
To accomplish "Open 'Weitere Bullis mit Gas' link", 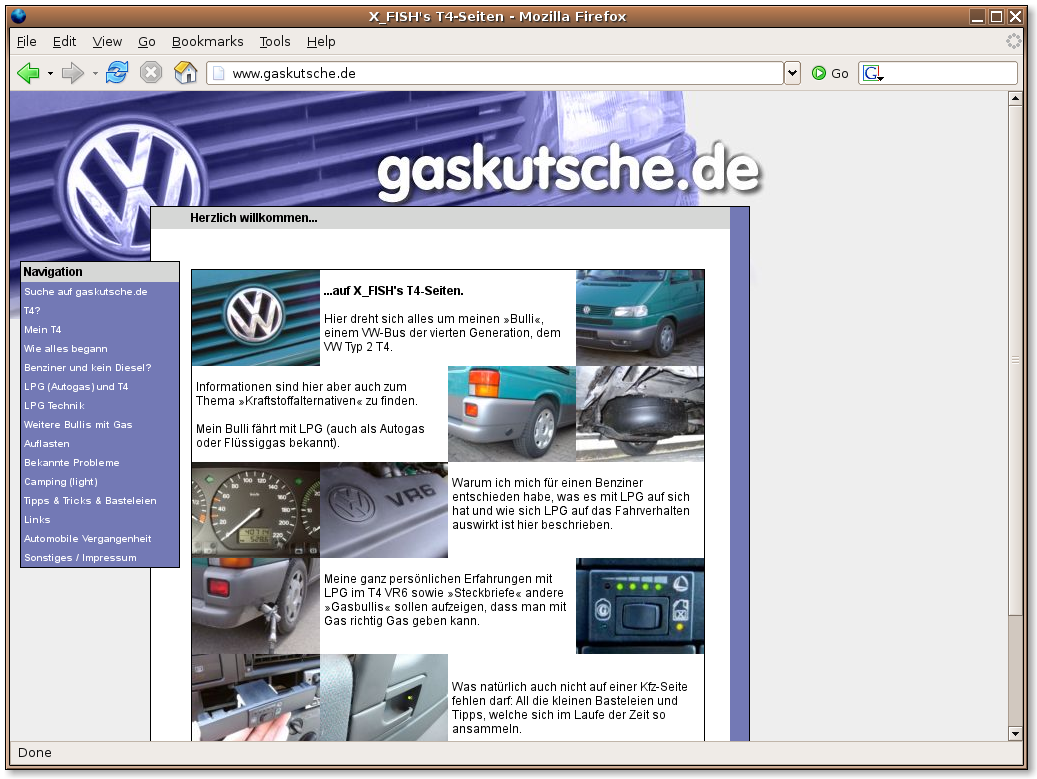I will (x=78, y=425).
